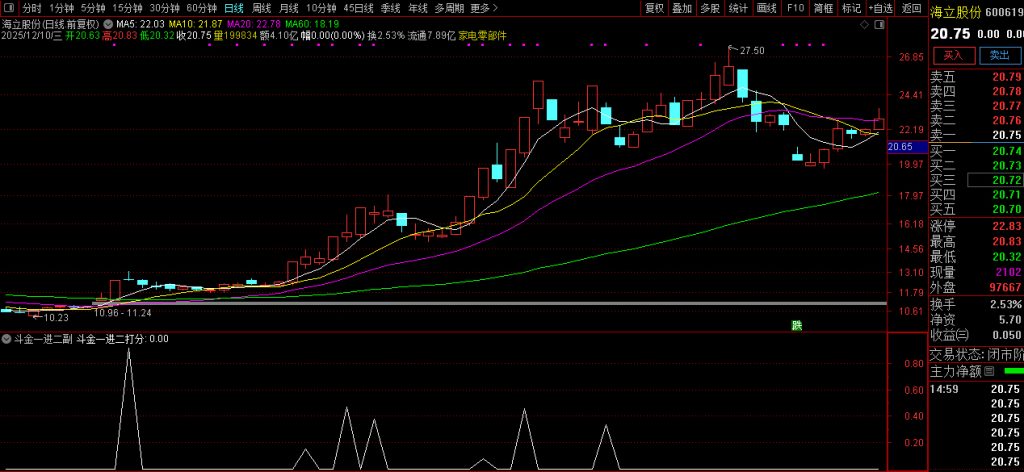
Task: Toggle 复权 price adjustment
Action: [654, 8]
